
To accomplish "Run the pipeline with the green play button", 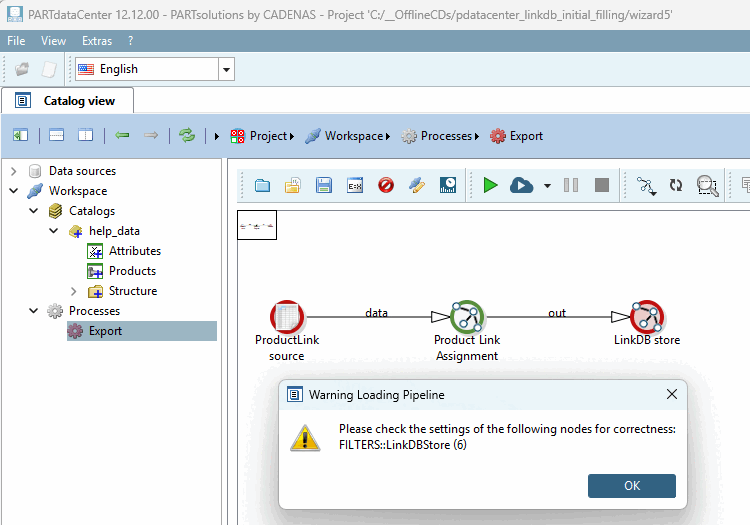I will (x=490, y=185).
